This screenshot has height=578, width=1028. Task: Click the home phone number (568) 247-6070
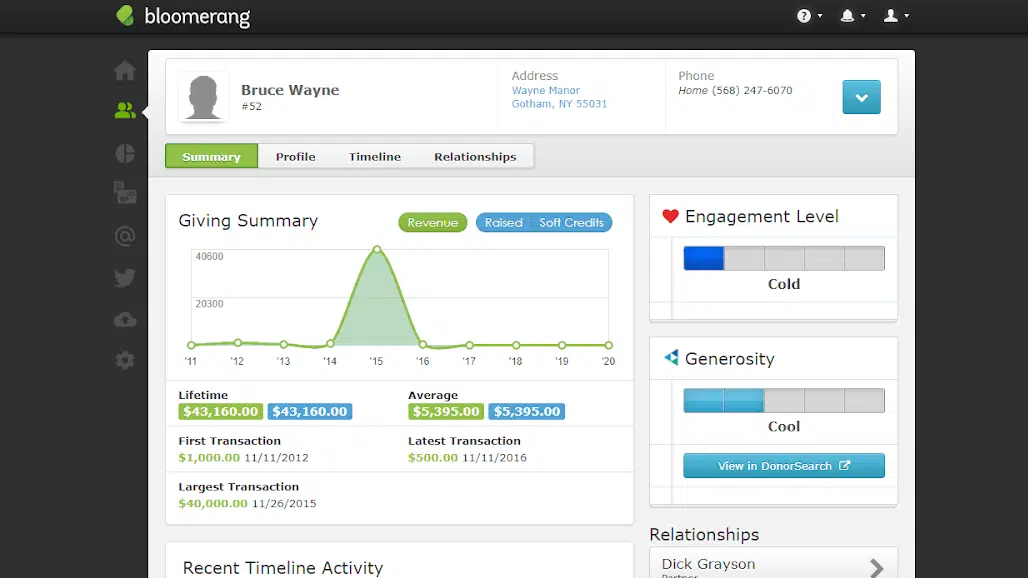pos(752,90)
